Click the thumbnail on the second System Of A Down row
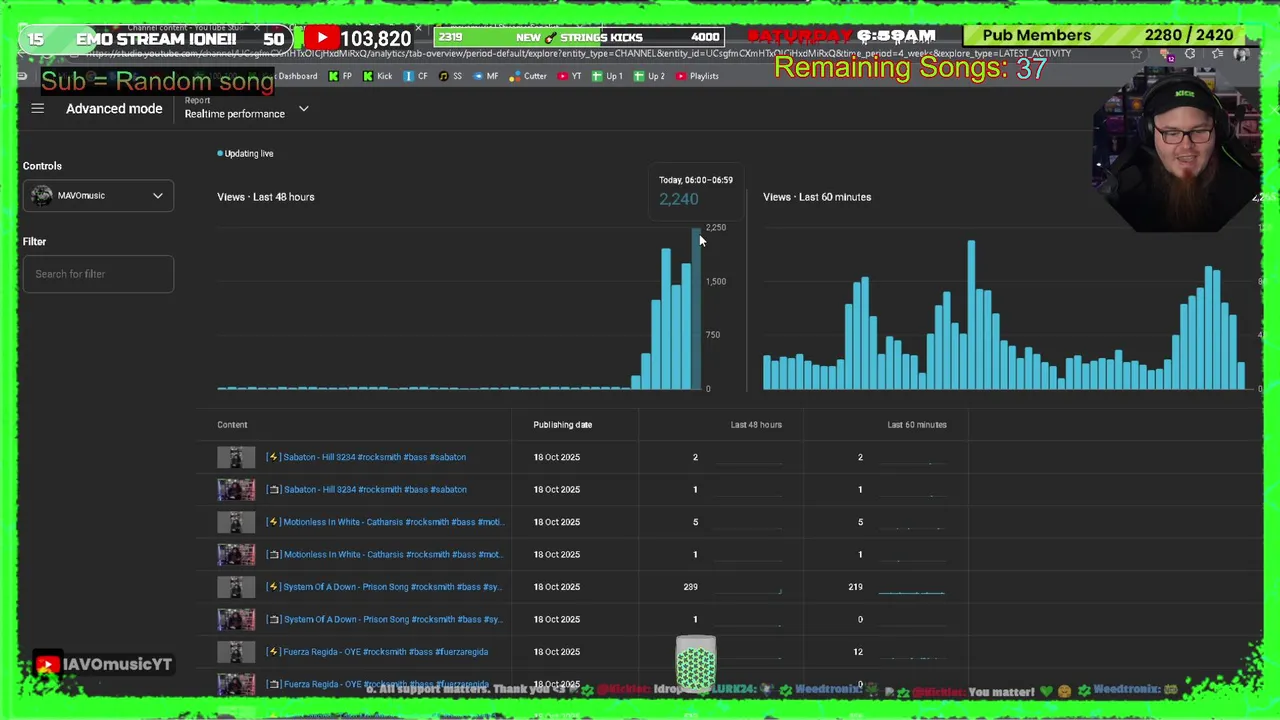The image size is (1280, 720). 236,619
